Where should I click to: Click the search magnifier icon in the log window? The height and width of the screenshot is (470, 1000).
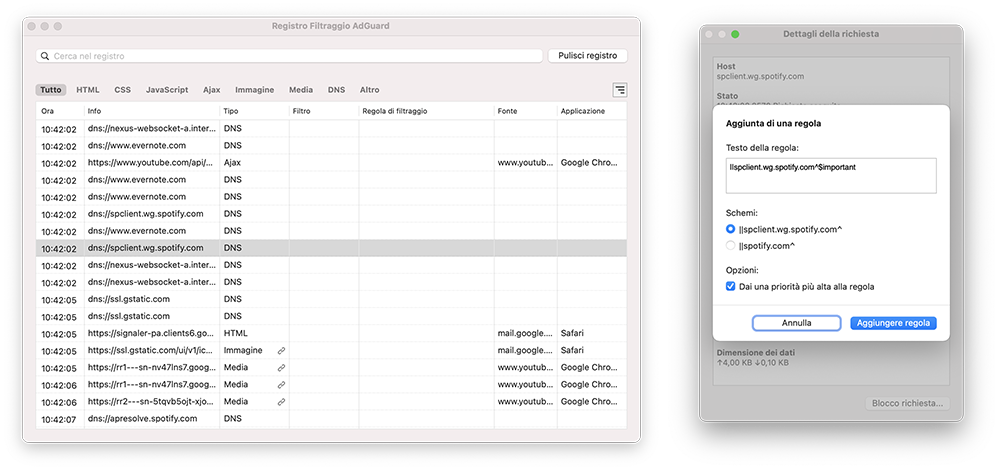pyautogui.click(x=45, y=56)
